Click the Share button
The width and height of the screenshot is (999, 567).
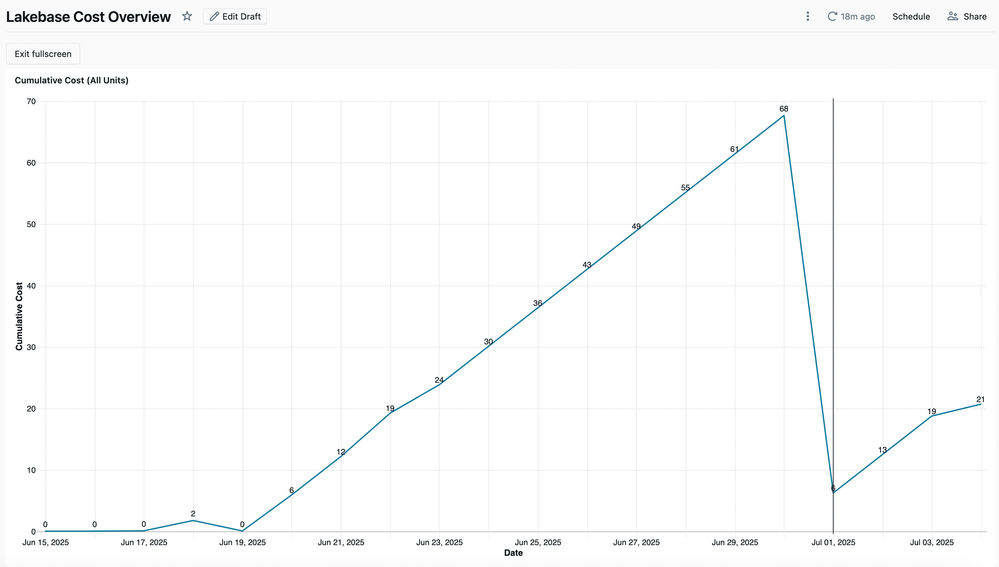coord(967,17)
